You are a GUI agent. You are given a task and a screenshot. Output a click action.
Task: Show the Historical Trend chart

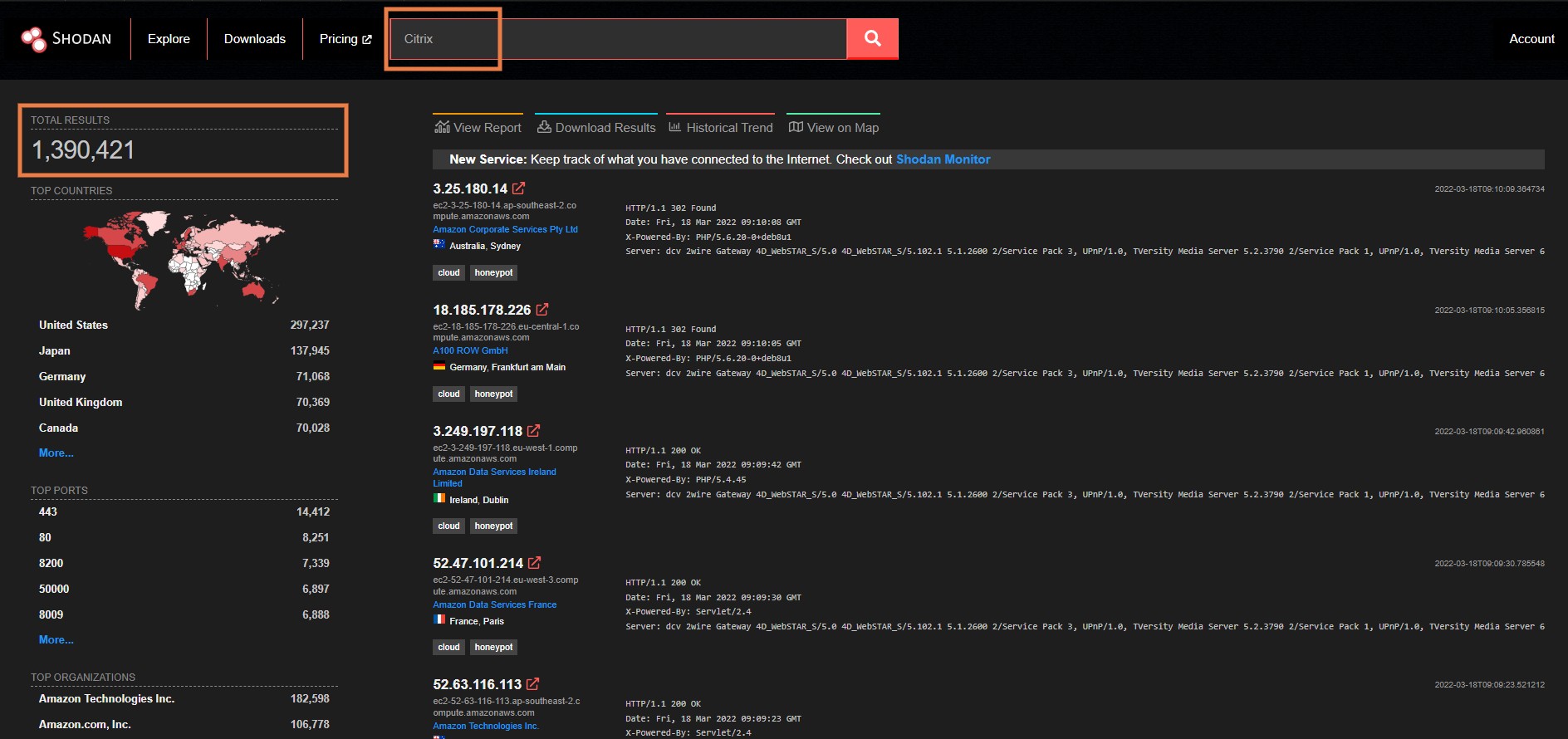point(720,127)
